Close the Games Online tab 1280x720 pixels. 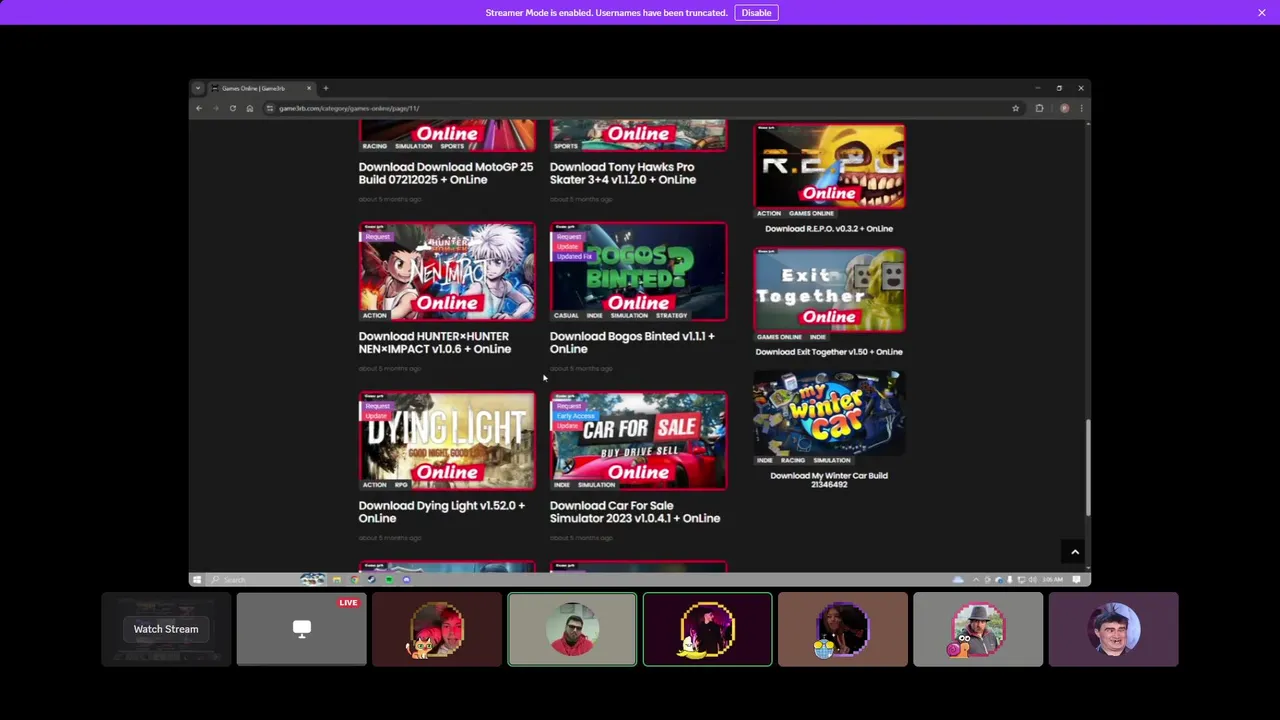click(x=308, y=88)
